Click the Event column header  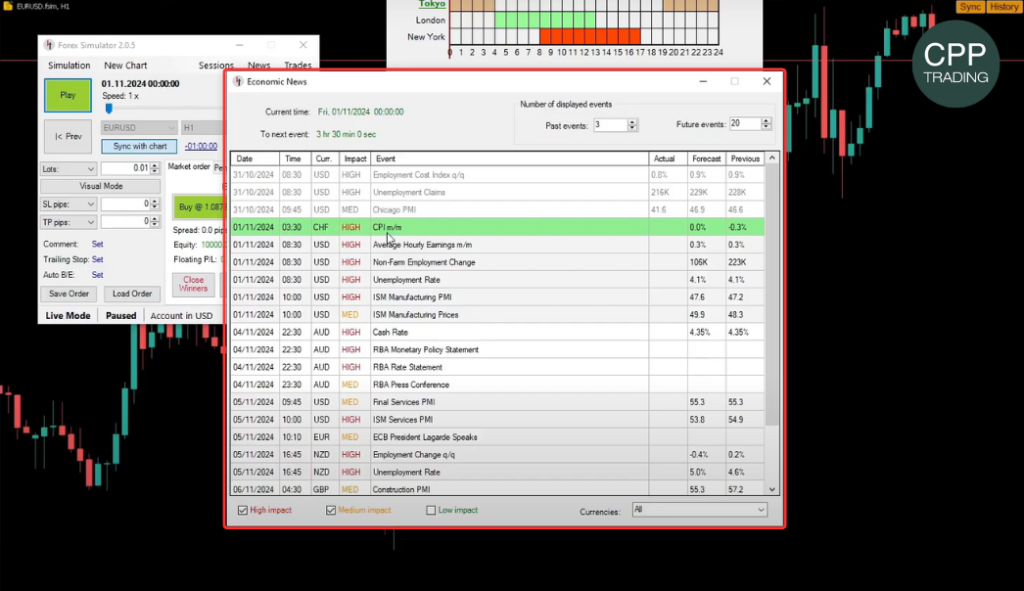509,159
